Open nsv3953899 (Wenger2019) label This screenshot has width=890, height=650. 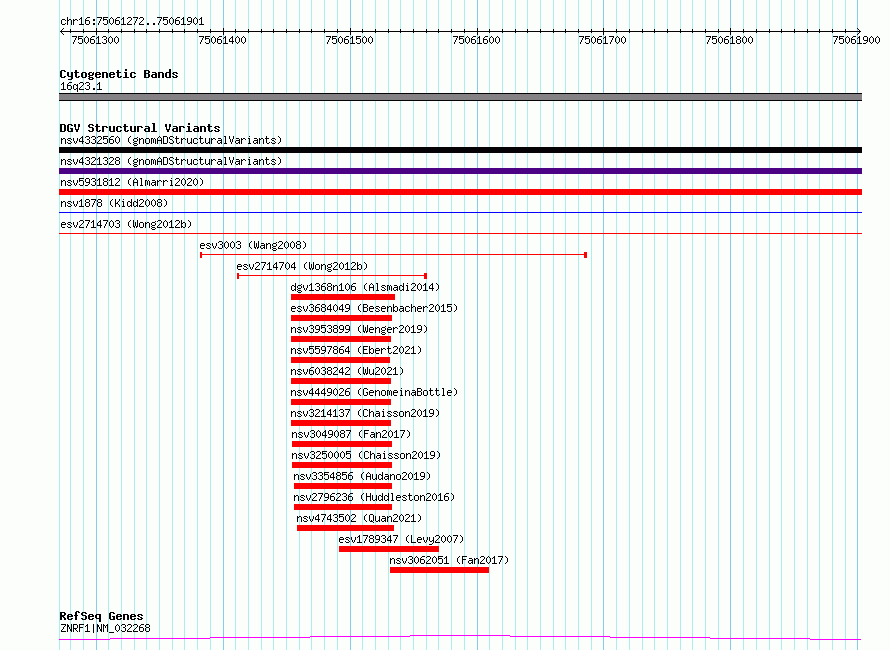(359, 329)
